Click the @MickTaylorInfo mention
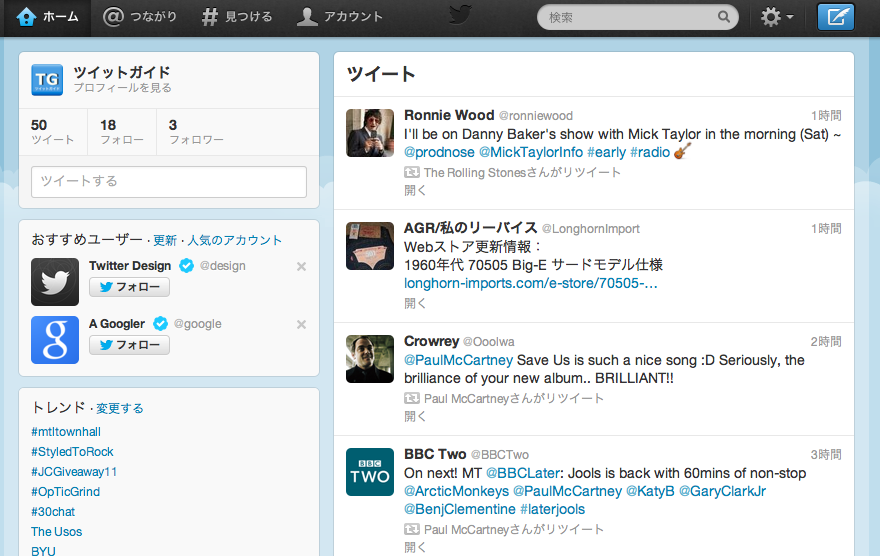The height and width of the screenshot is (556, 880). coord(531,152)
